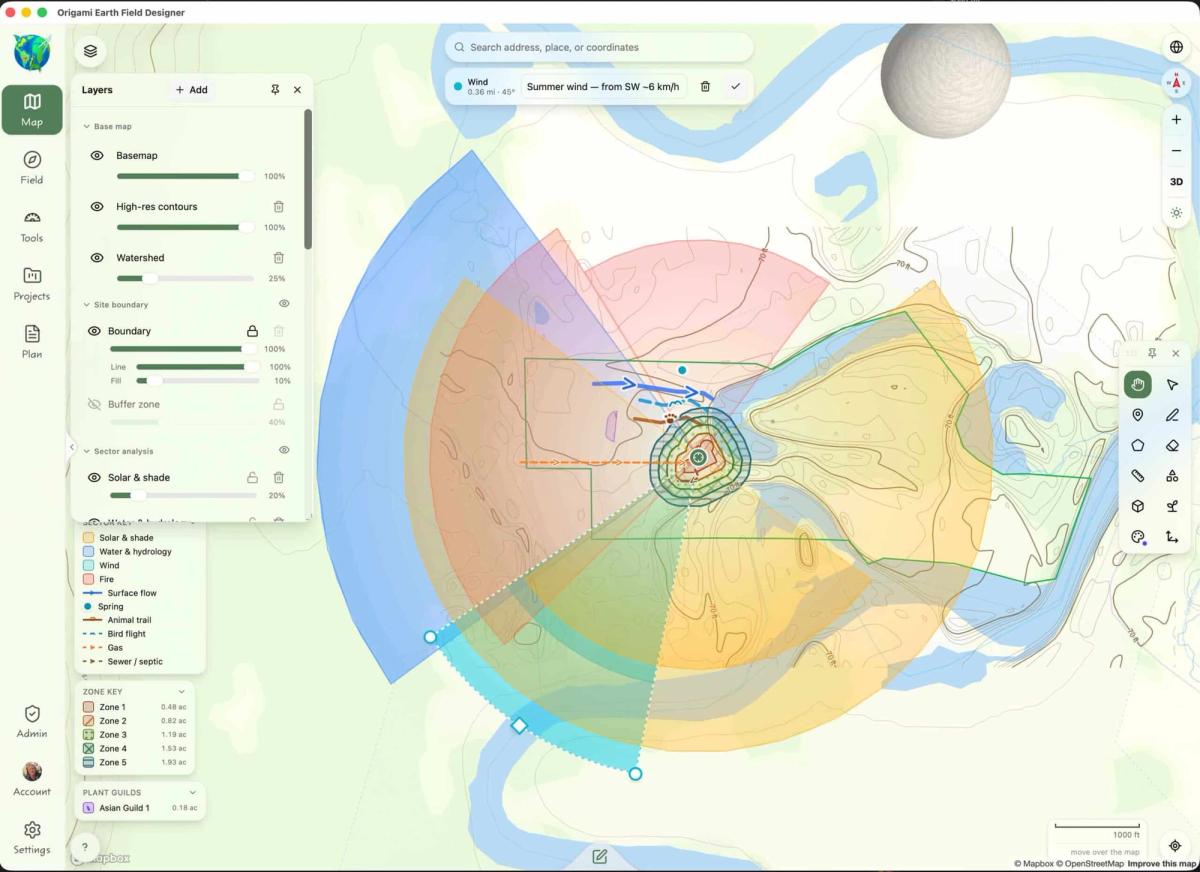Pin the floating tool palette

point(1152,353)
